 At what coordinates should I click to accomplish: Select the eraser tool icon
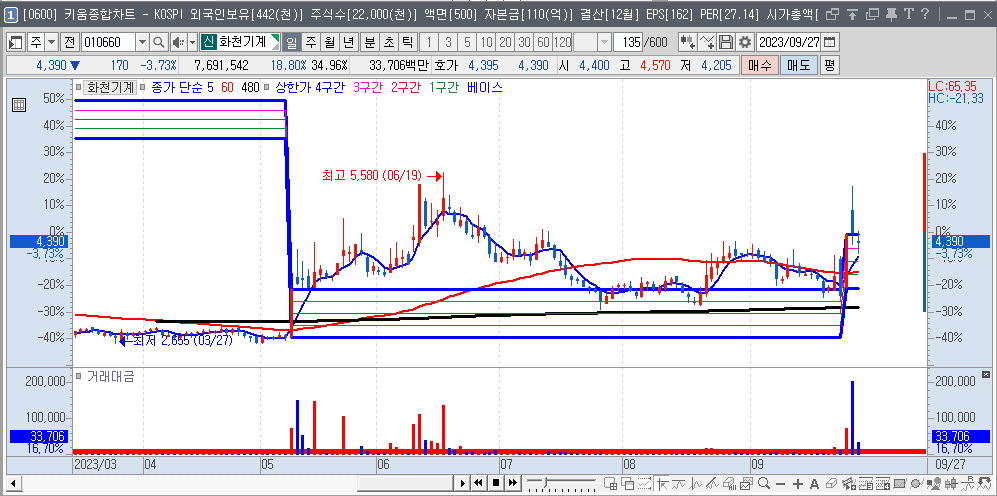tap(831, 483)
